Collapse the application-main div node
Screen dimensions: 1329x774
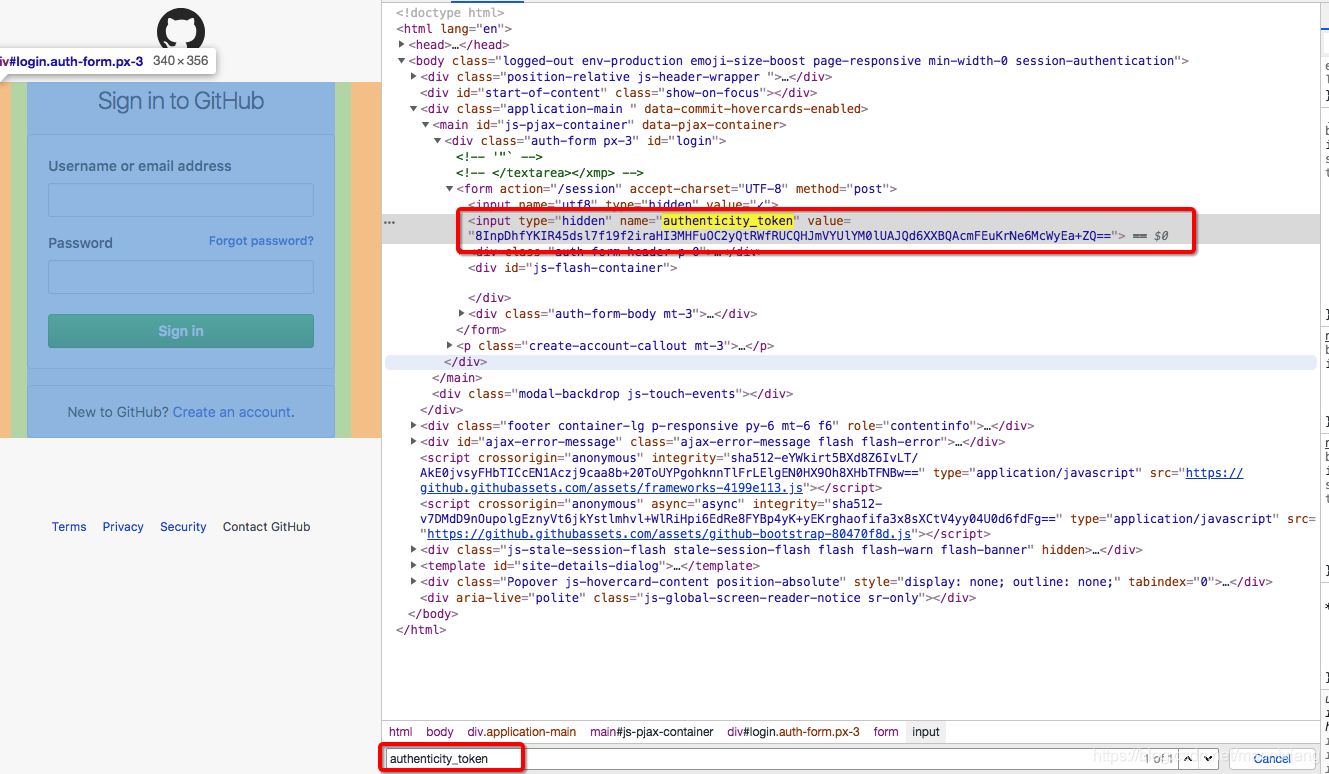(414, 109)
